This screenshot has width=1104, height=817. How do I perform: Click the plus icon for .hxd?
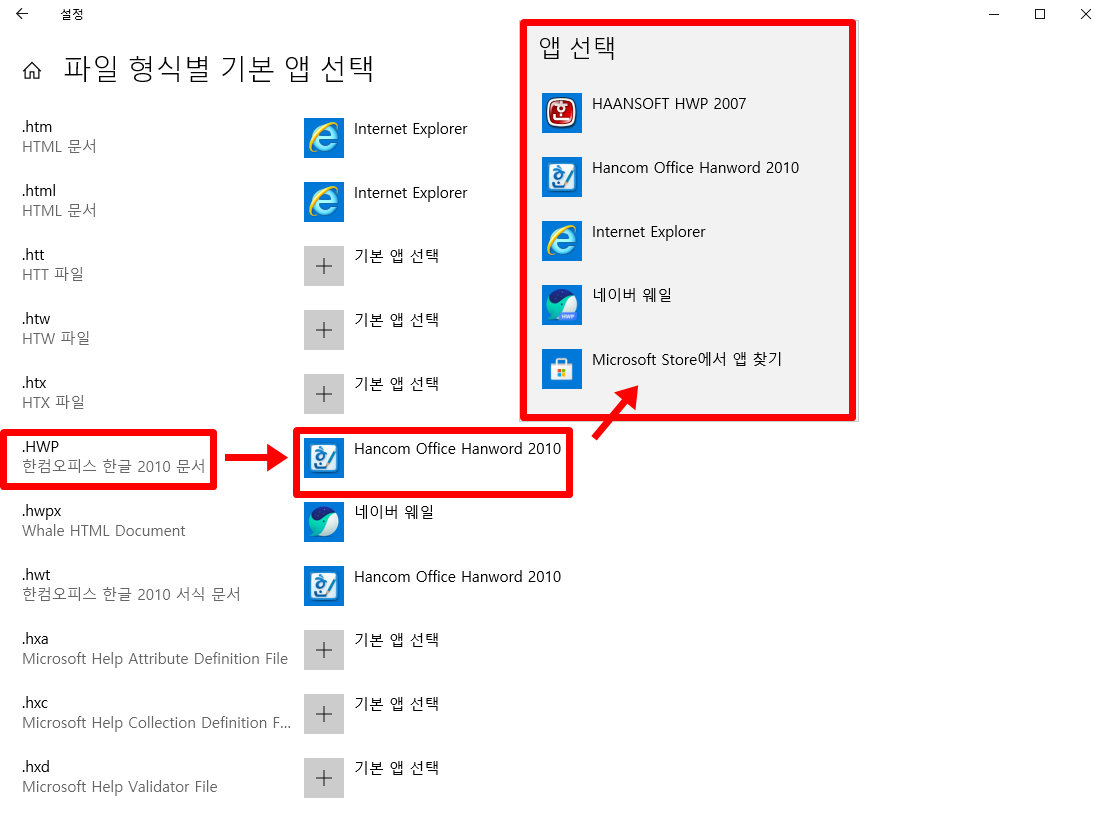(x=324, y=778)
